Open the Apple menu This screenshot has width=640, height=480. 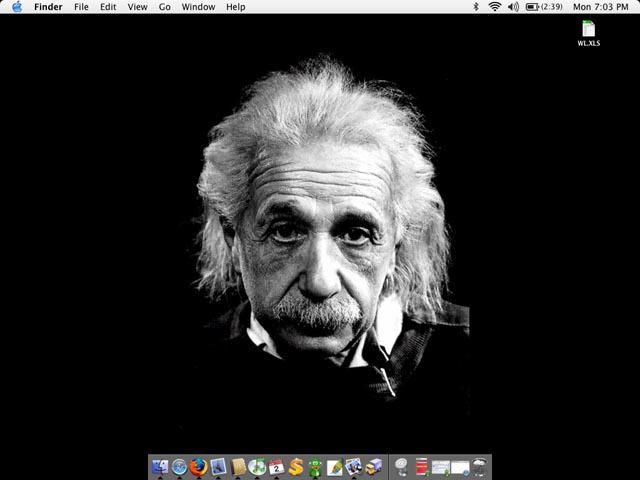tap(17, 7)
